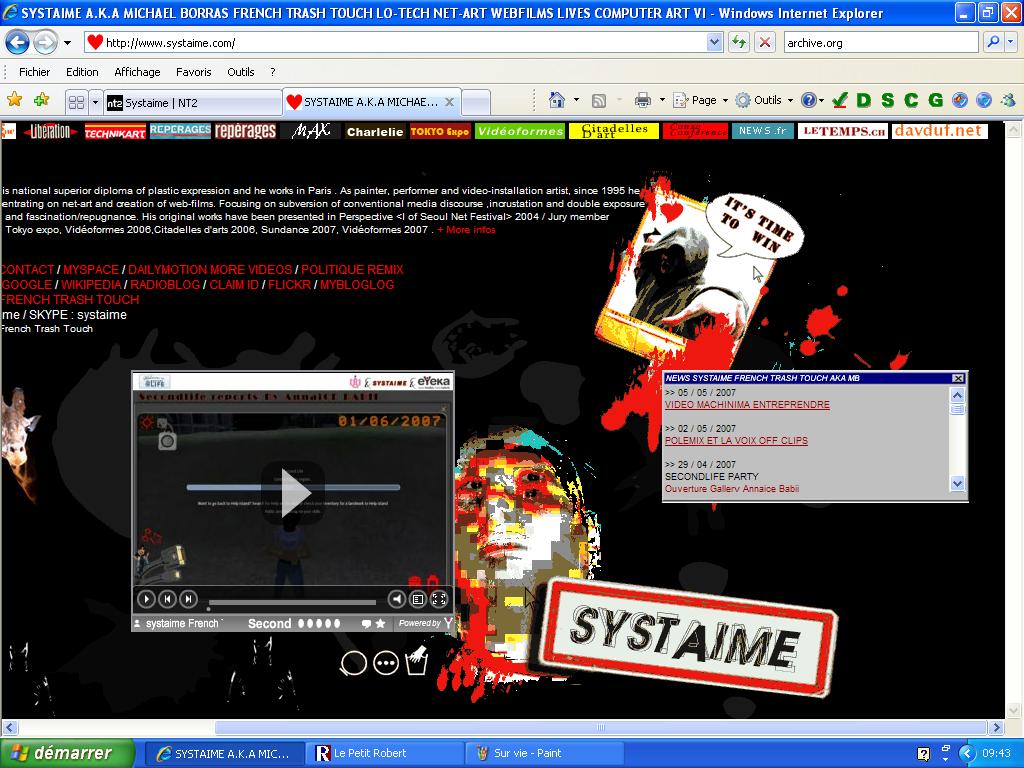Add to favorites with star-plus icon

click(41, 101)
